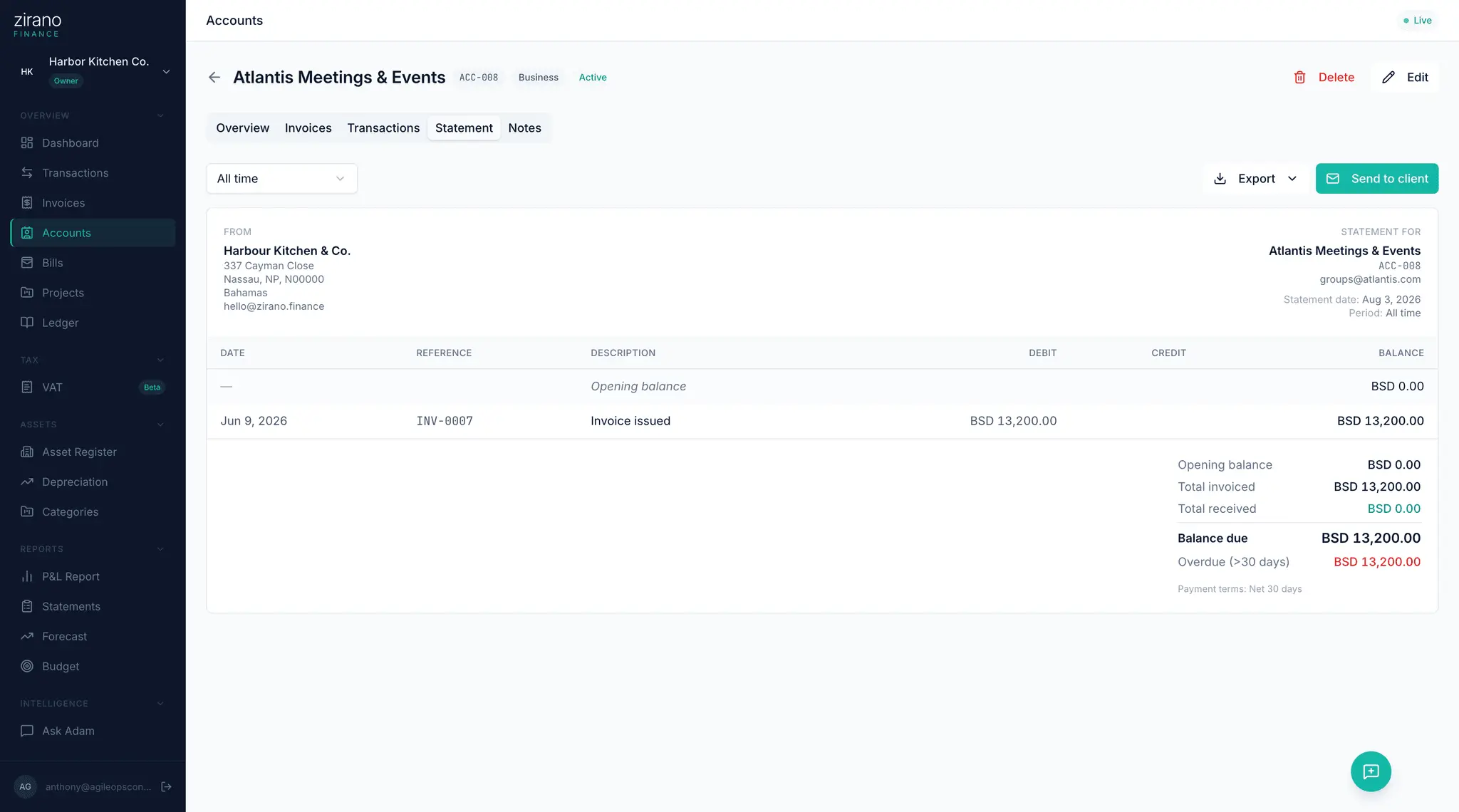
Task: Click the Invoices document icon in sidebar
Action: [27, 203]
